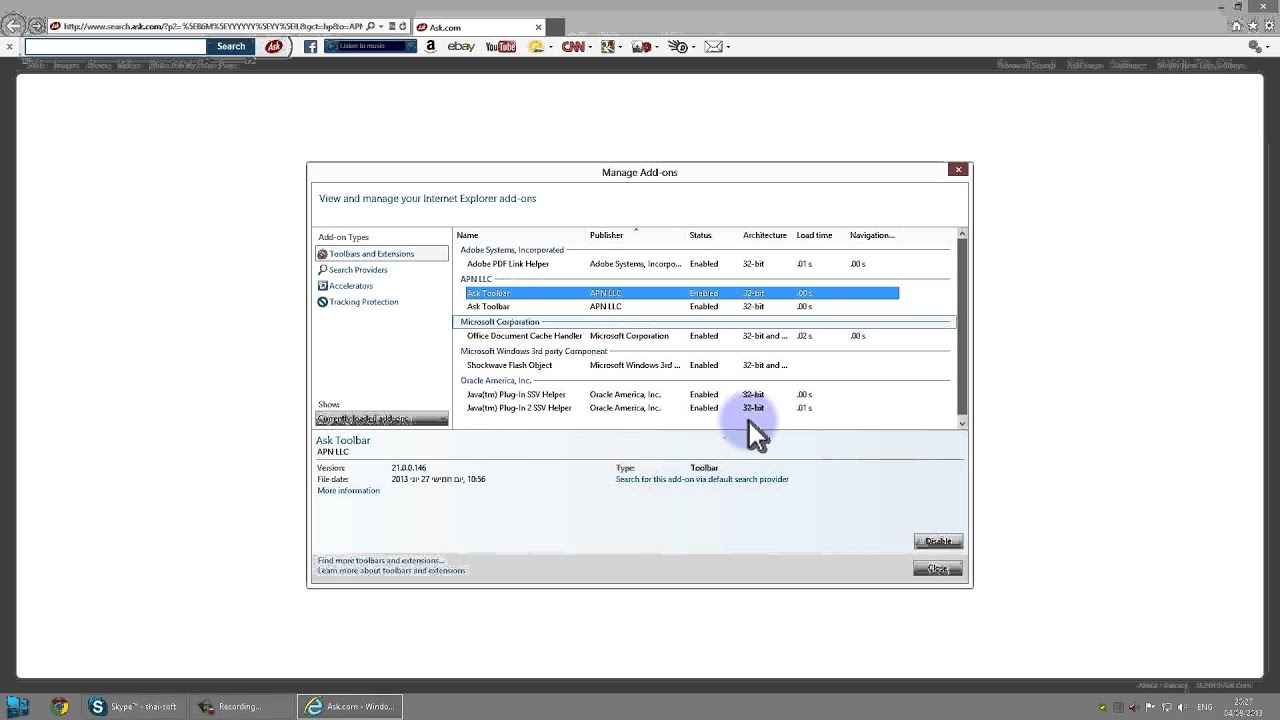
Task: Open the CNN icon on Ask toolbar
Action: click(x=573, y=46)
